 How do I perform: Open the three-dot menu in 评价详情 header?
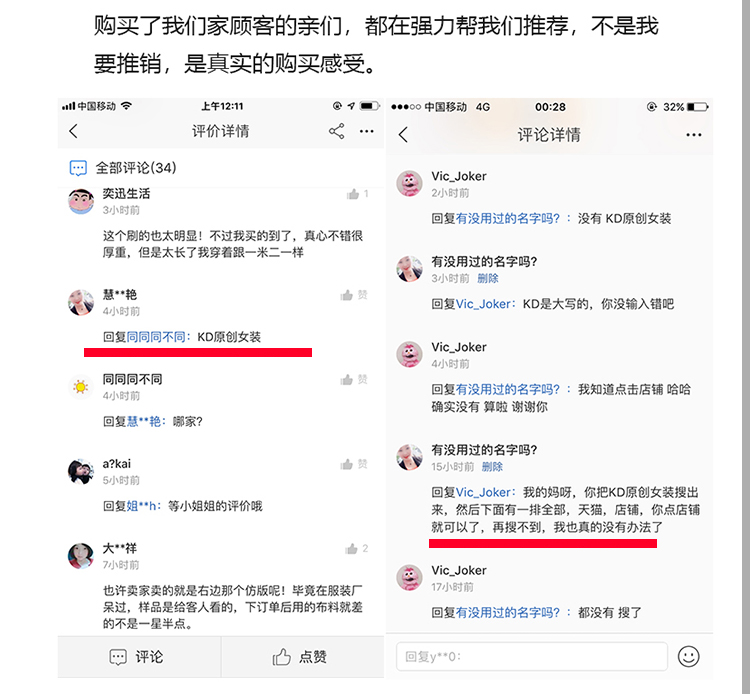point(367,131)
